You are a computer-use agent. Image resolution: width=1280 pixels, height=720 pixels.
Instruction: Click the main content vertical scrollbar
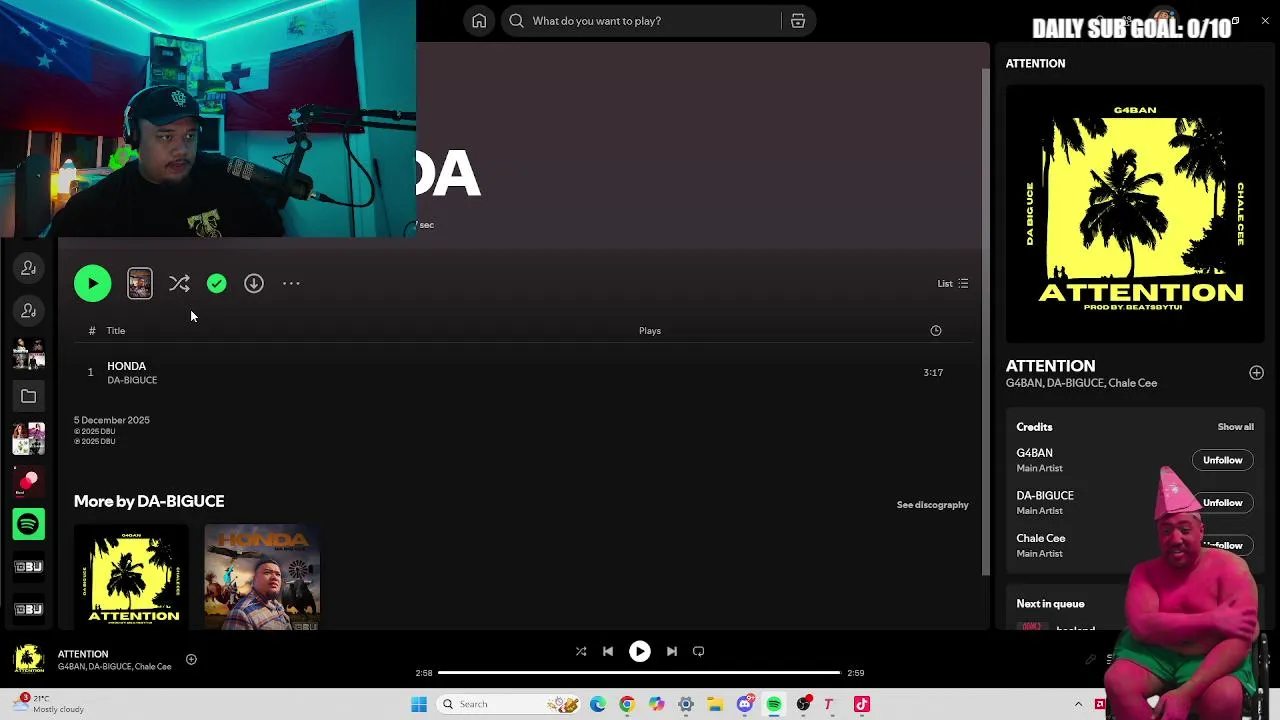click(x=986, y=320)
